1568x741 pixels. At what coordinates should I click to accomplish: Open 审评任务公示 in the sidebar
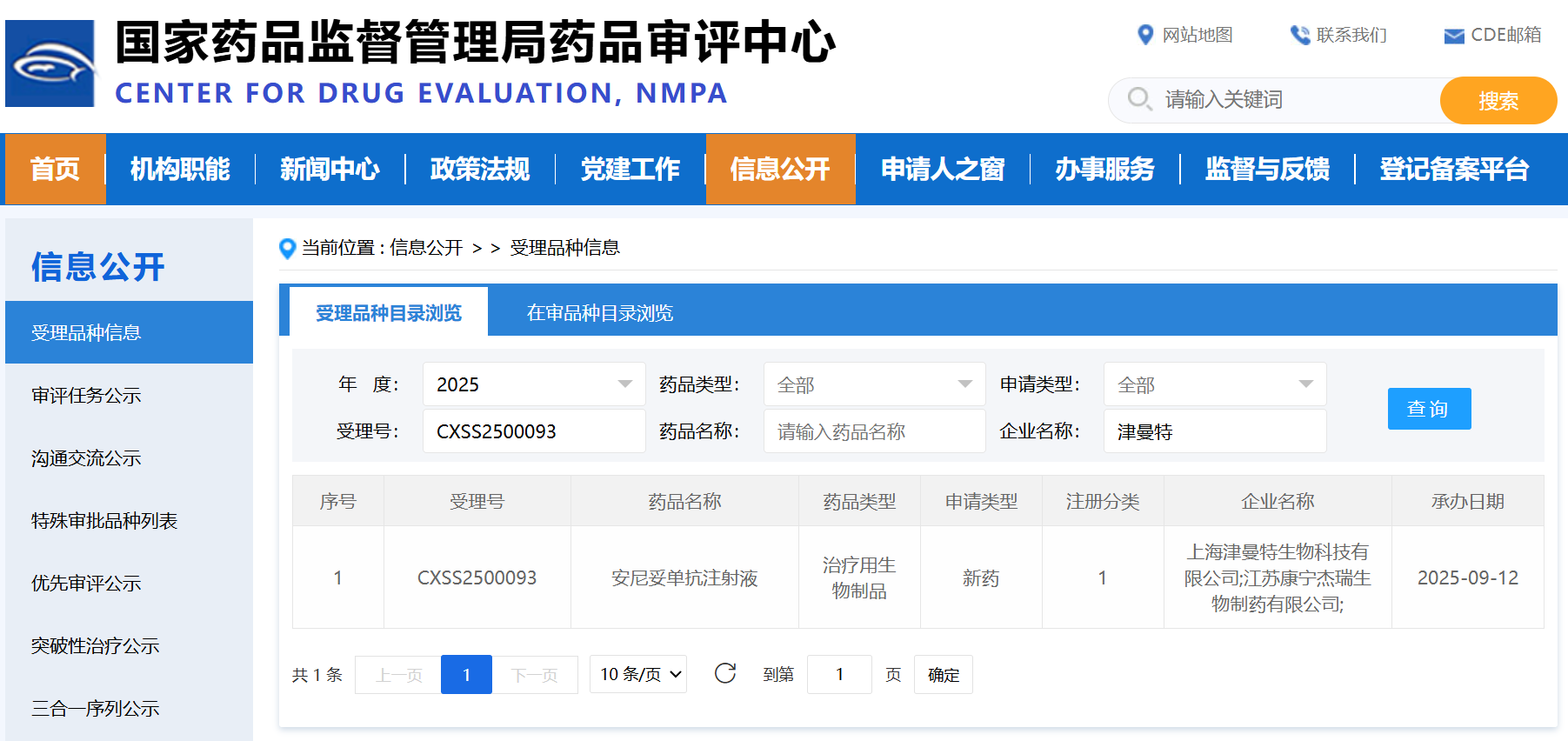coord(86,396)
